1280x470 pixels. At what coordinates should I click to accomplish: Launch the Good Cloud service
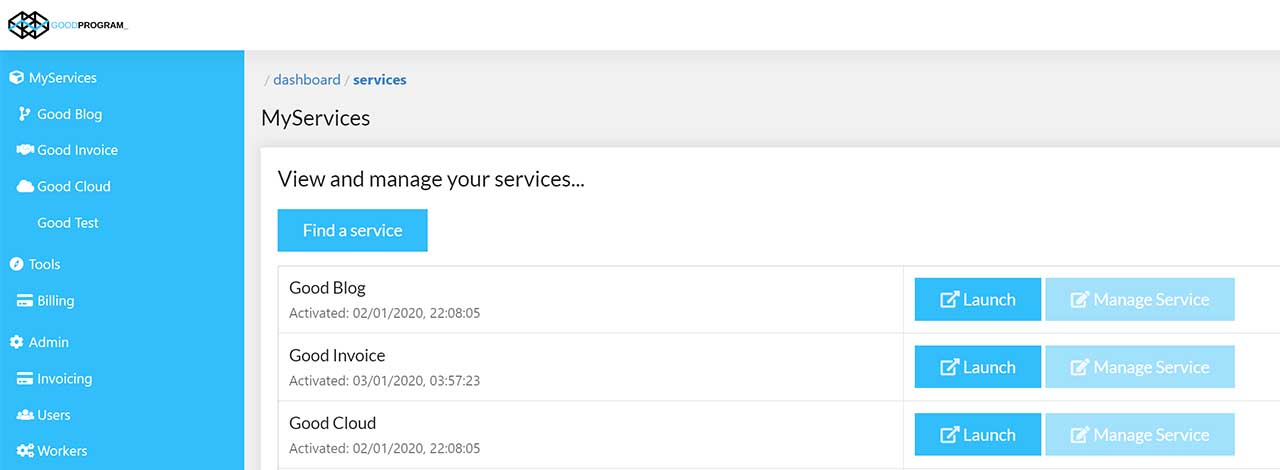point(977,435)
